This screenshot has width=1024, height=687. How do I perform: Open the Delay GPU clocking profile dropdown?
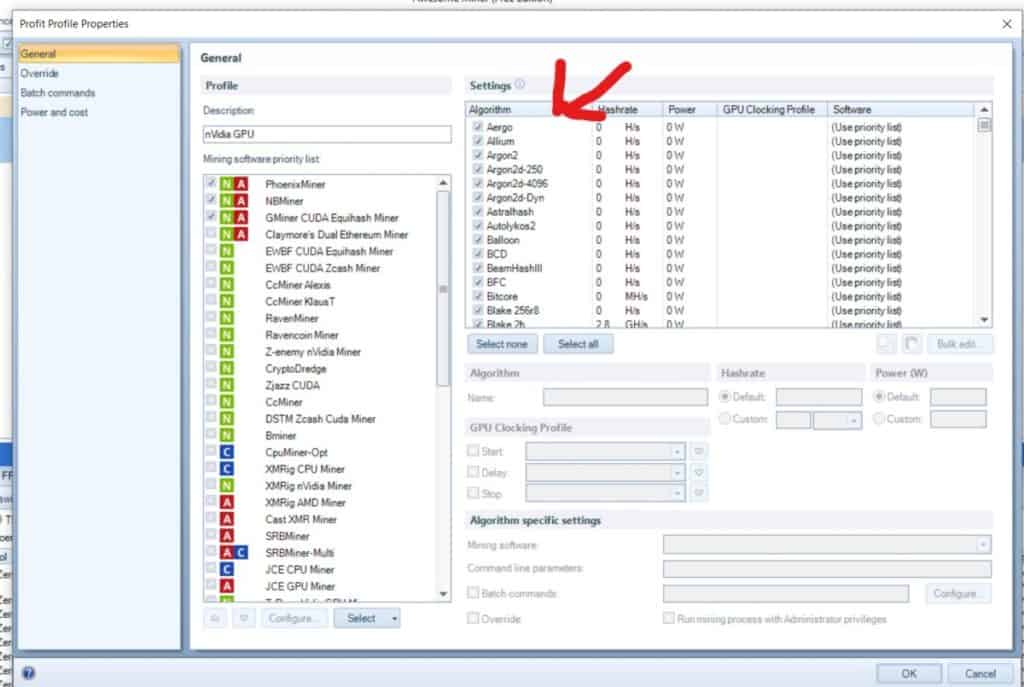coord(677,472)
